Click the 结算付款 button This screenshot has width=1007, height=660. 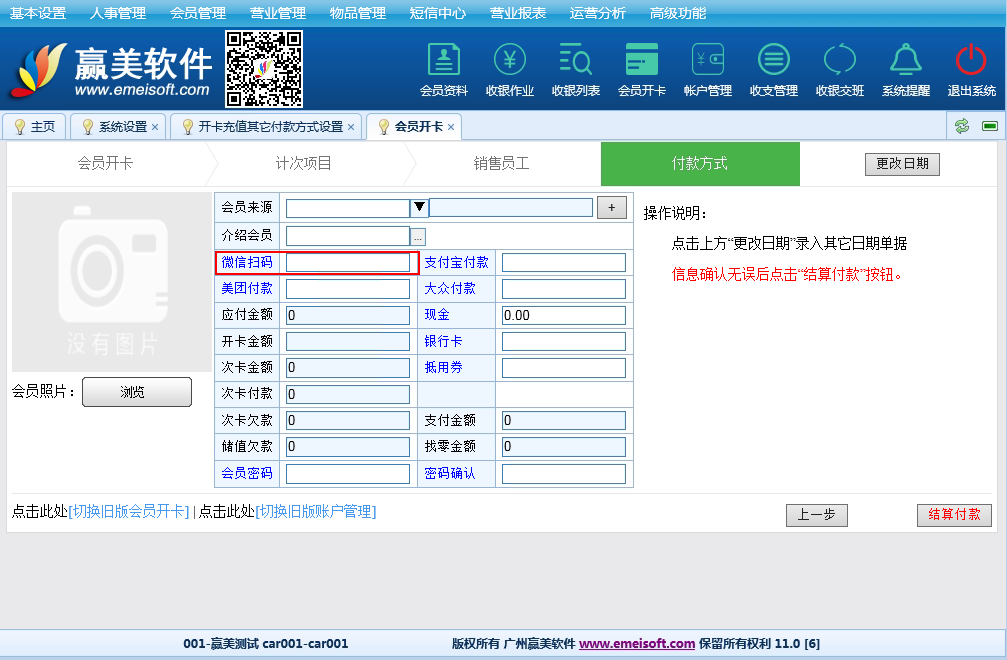954,515
